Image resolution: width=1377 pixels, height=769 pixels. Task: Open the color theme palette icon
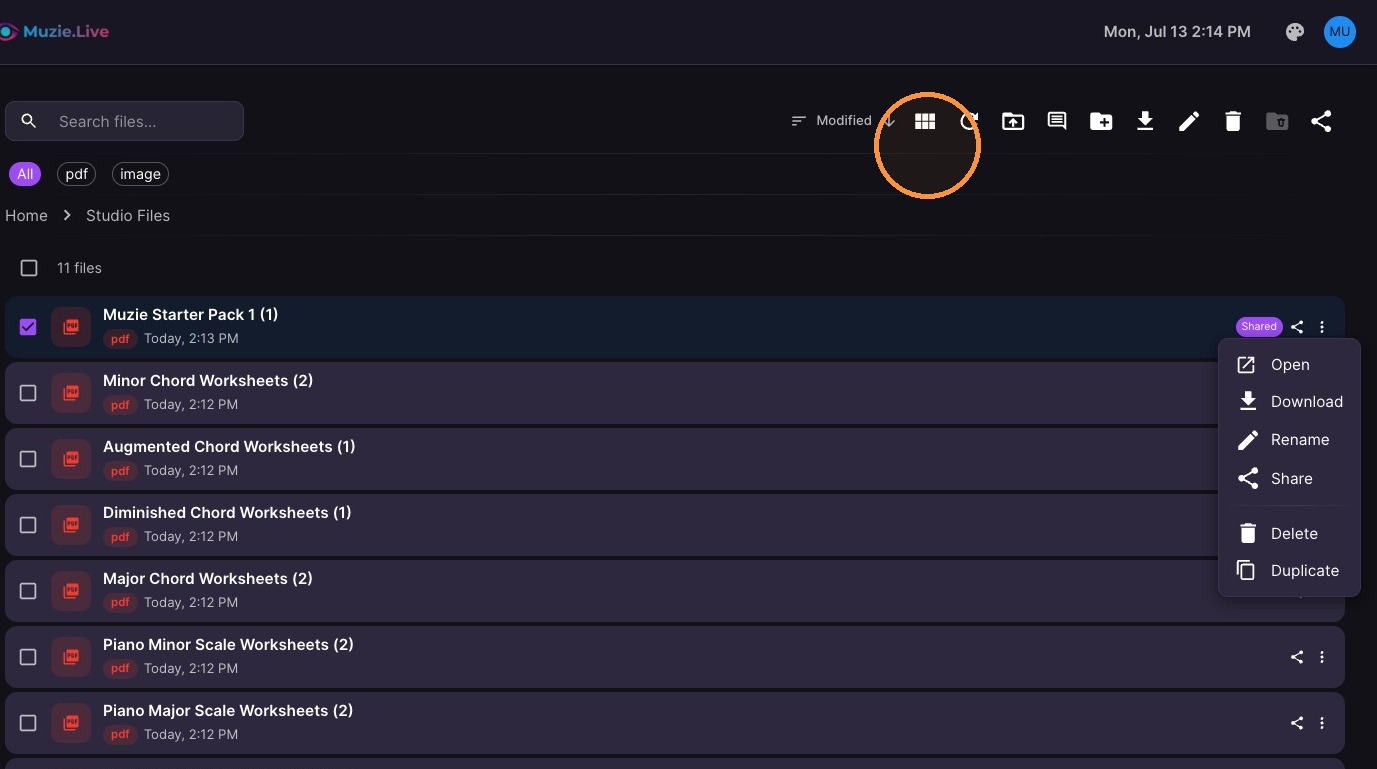[1295, 32]
